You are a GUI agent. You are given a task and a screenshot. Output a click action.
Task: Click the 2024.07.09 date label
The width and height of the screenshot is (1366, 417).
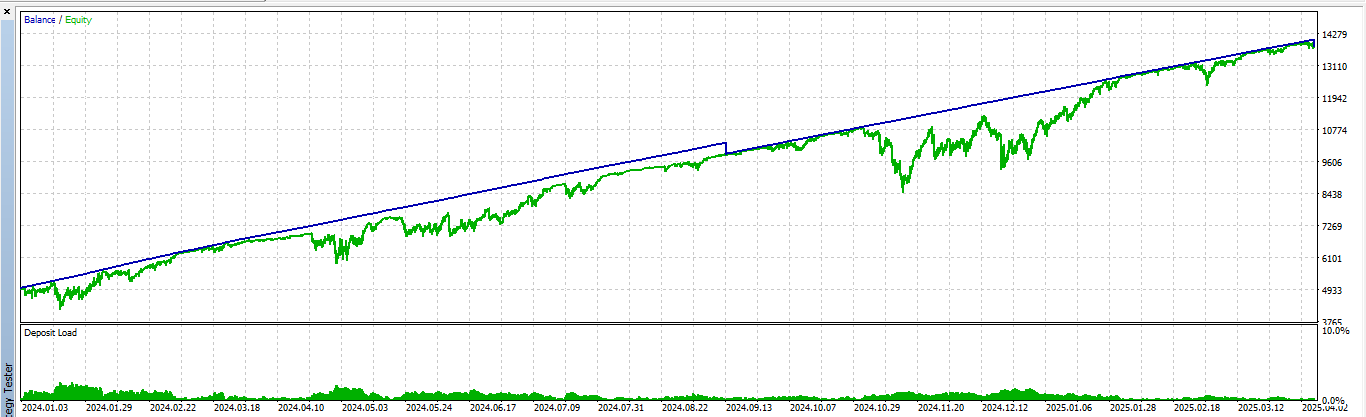tap(558, 408)
